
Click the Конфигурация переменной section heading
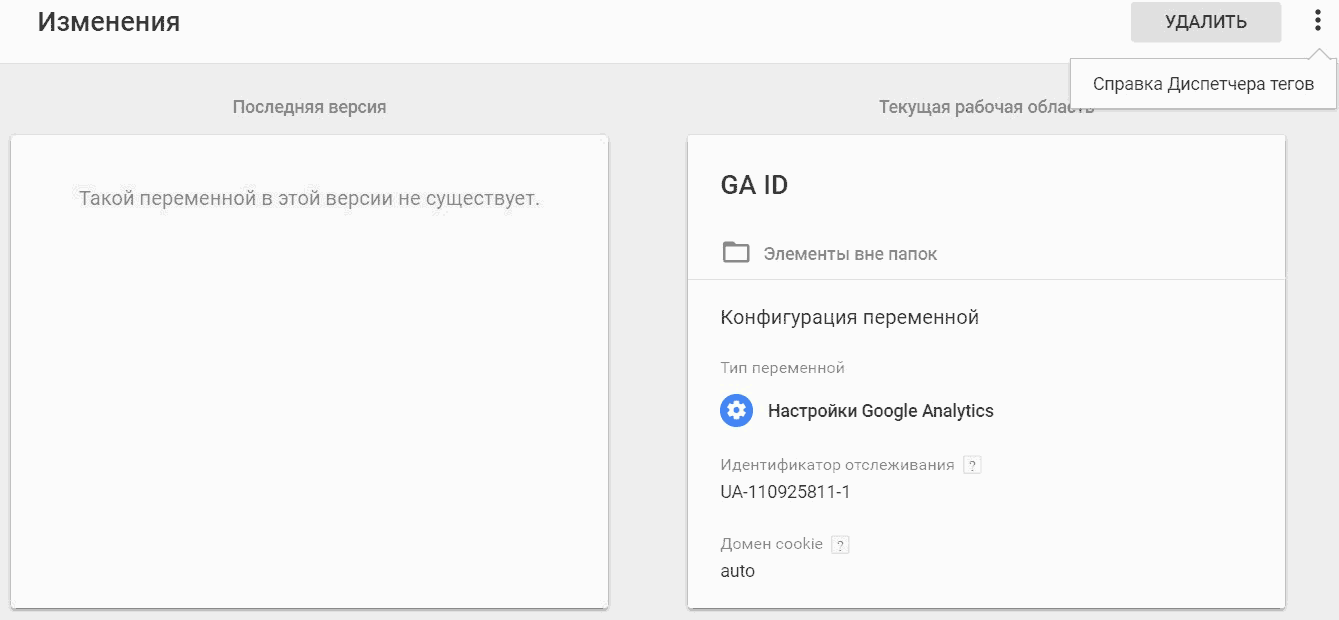click(850, 318)
